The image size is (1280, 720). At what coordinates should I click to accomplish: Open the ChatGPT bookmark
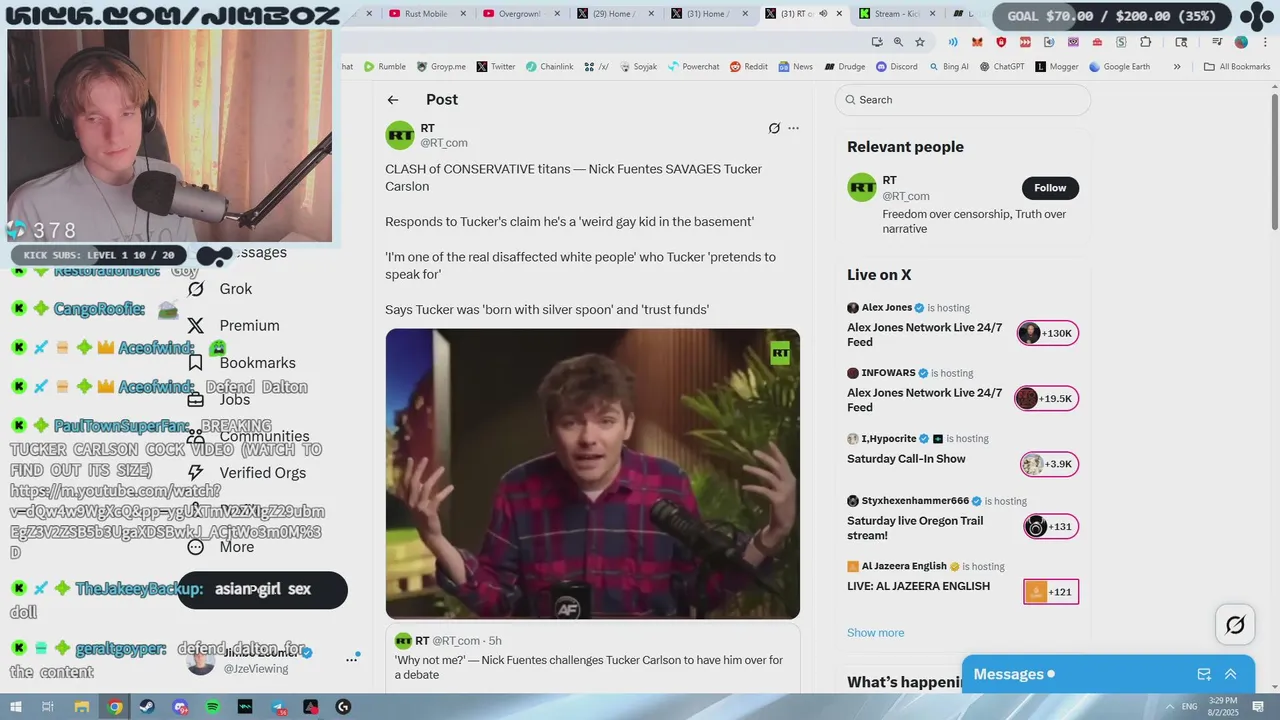tap(1002, 67)
